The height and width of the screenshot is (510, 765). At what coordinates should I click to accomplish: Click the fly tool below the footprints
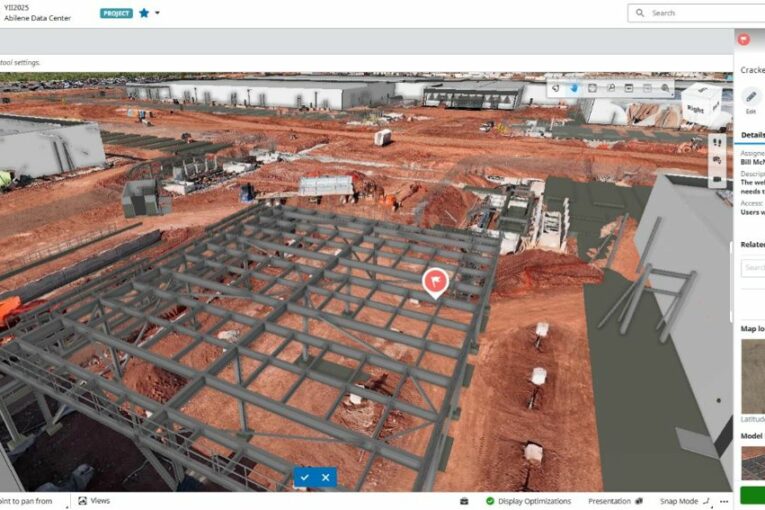[717, 161]
